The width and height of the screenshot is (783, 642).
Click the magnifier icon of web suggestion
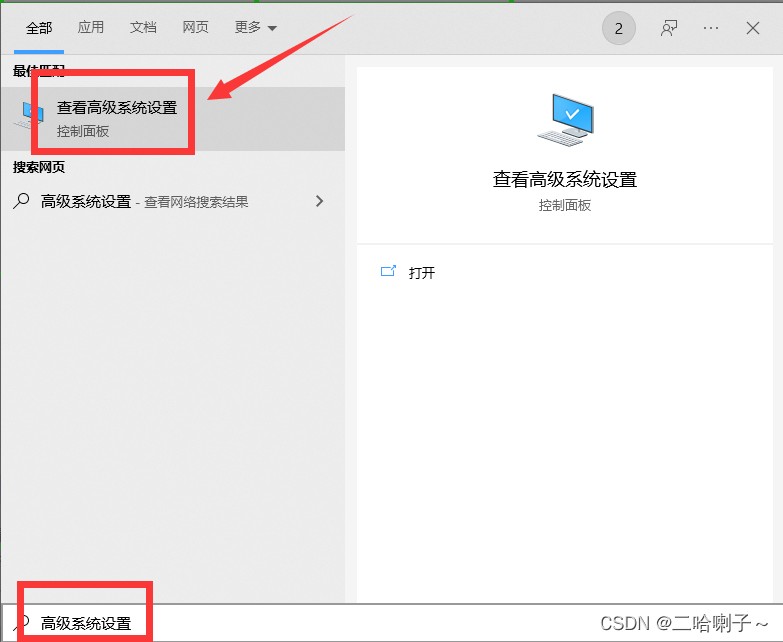tap(21, 201)
